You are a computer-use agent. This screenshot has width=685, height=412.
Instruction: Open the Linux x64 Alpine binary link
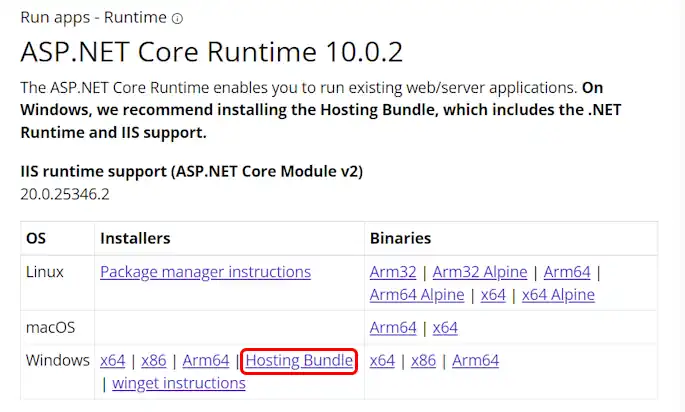pos(558,295)
